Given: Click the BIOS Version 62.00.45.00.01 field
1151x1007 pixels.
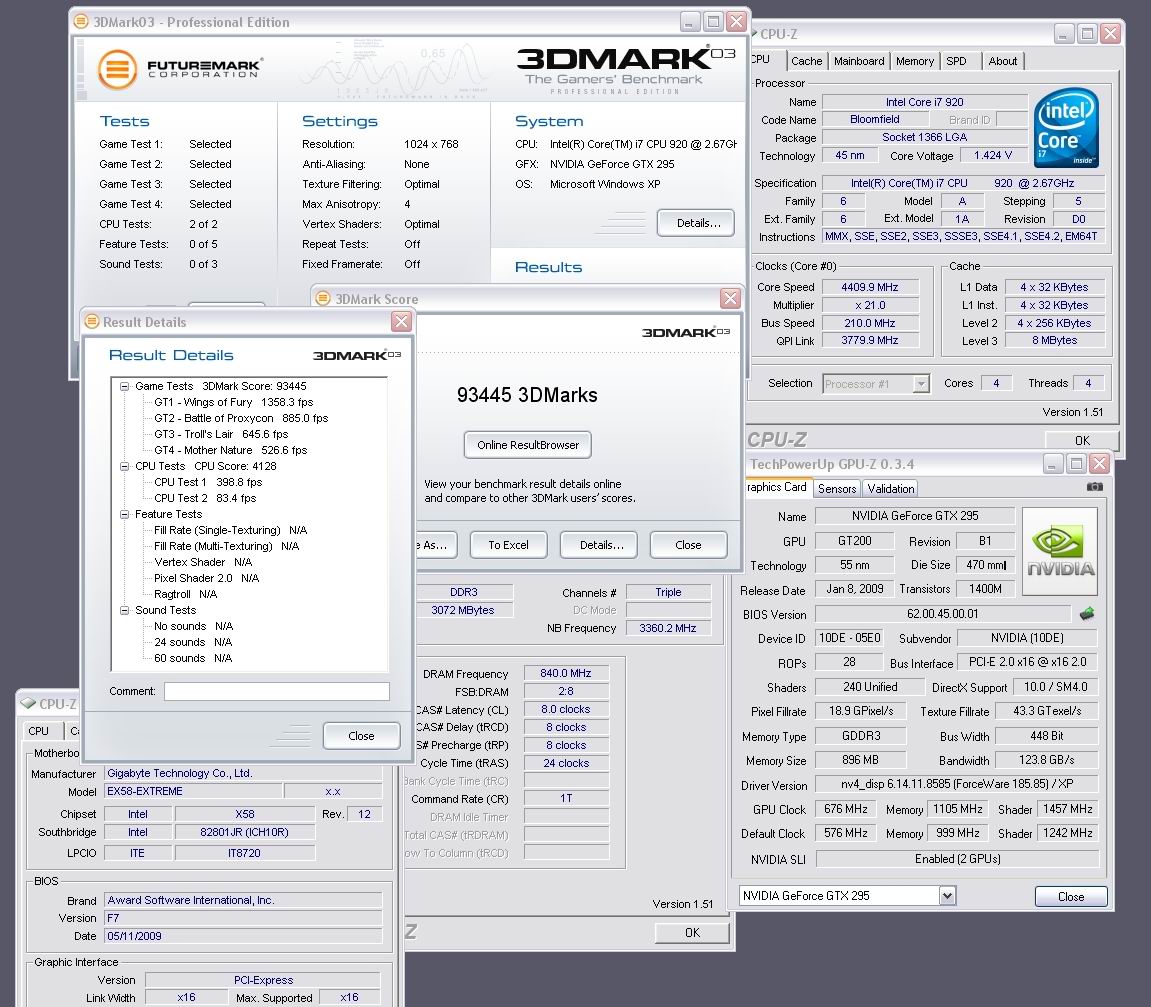Looking at the screenshot, I should [943, 614].
